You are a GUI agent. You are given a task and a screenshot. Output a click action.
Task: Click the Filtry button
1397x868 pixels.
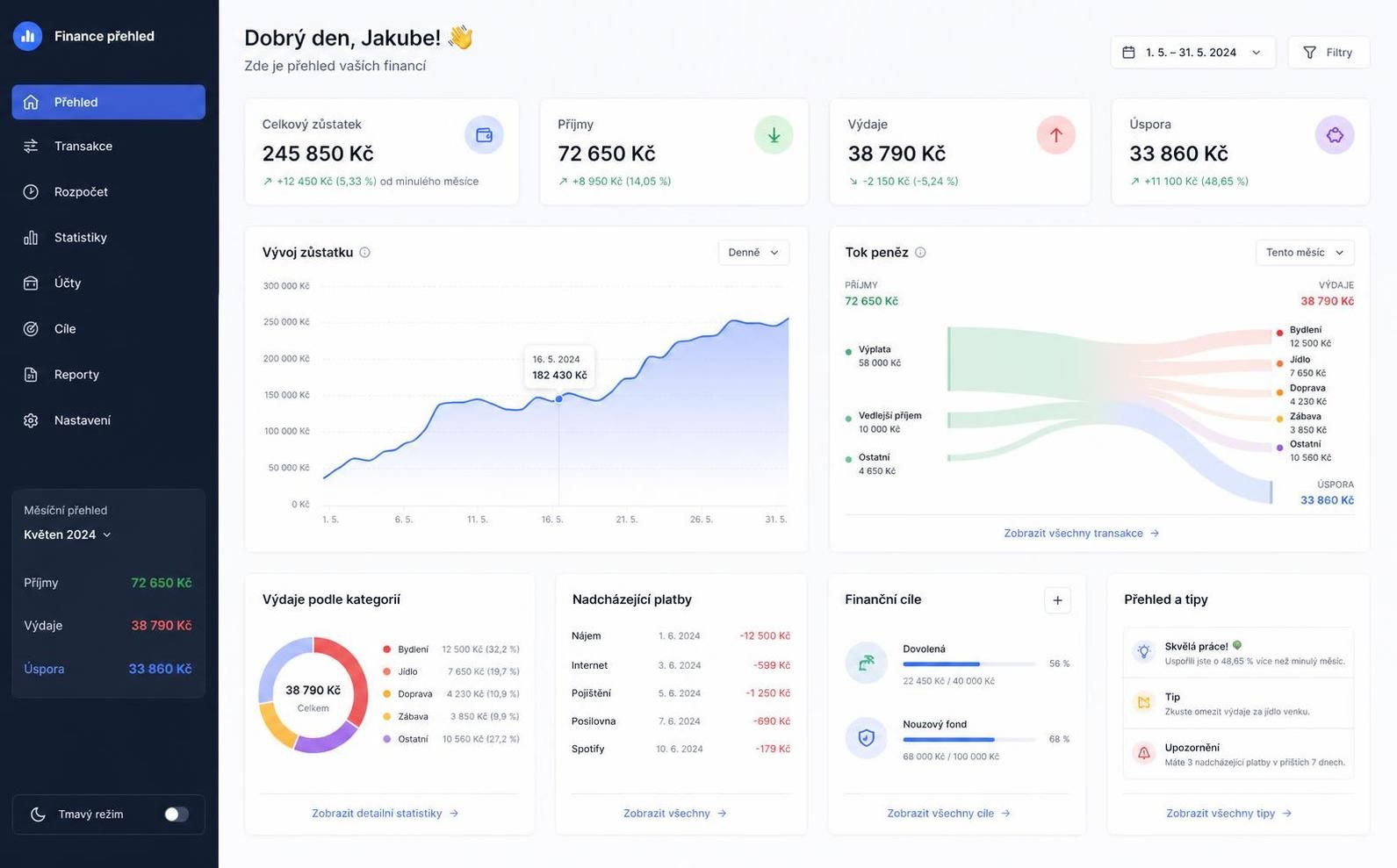click(1329, 53)
